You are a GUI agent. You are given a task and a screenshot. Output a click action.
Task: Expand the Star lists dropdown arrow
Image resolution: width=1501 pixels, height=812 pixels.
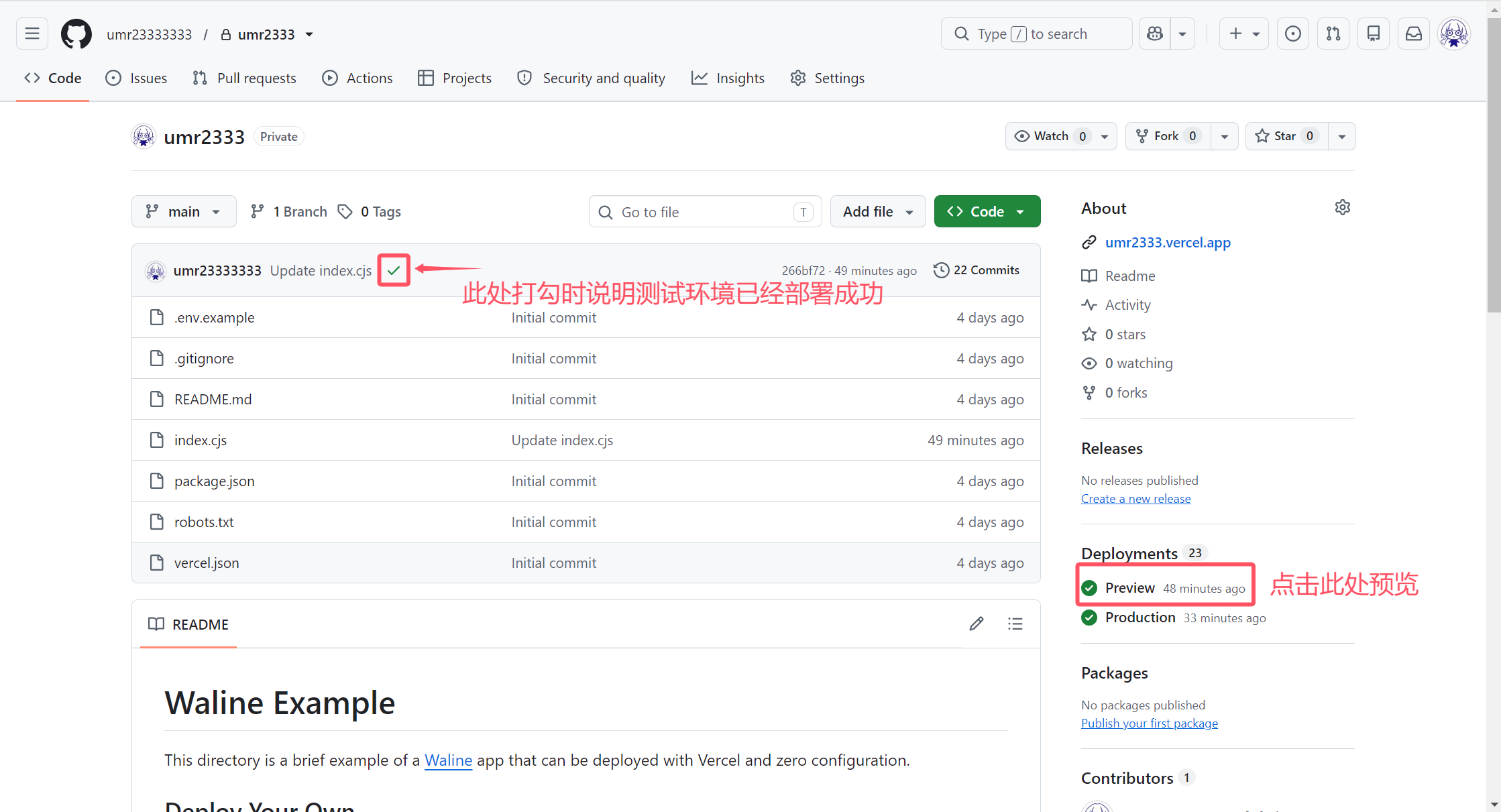1341,136
